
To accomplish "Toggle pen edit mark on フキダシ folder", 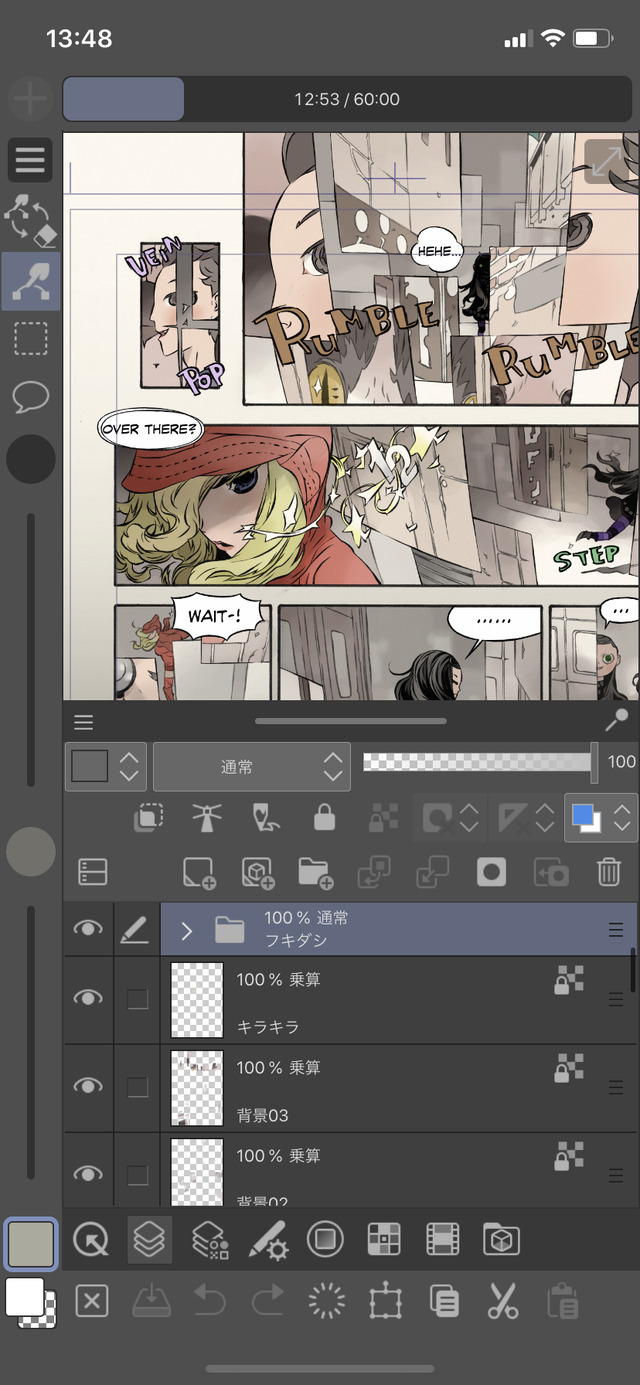I will (134, 930).
